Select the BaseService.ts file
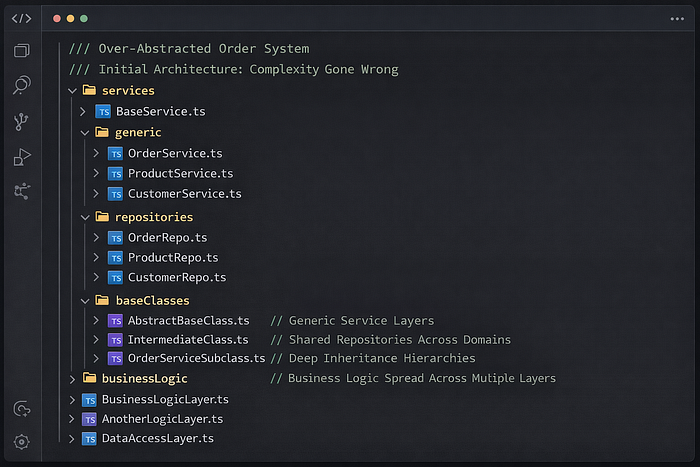Image resolution: width=700 pixels, height=467 pixels. 160,111
